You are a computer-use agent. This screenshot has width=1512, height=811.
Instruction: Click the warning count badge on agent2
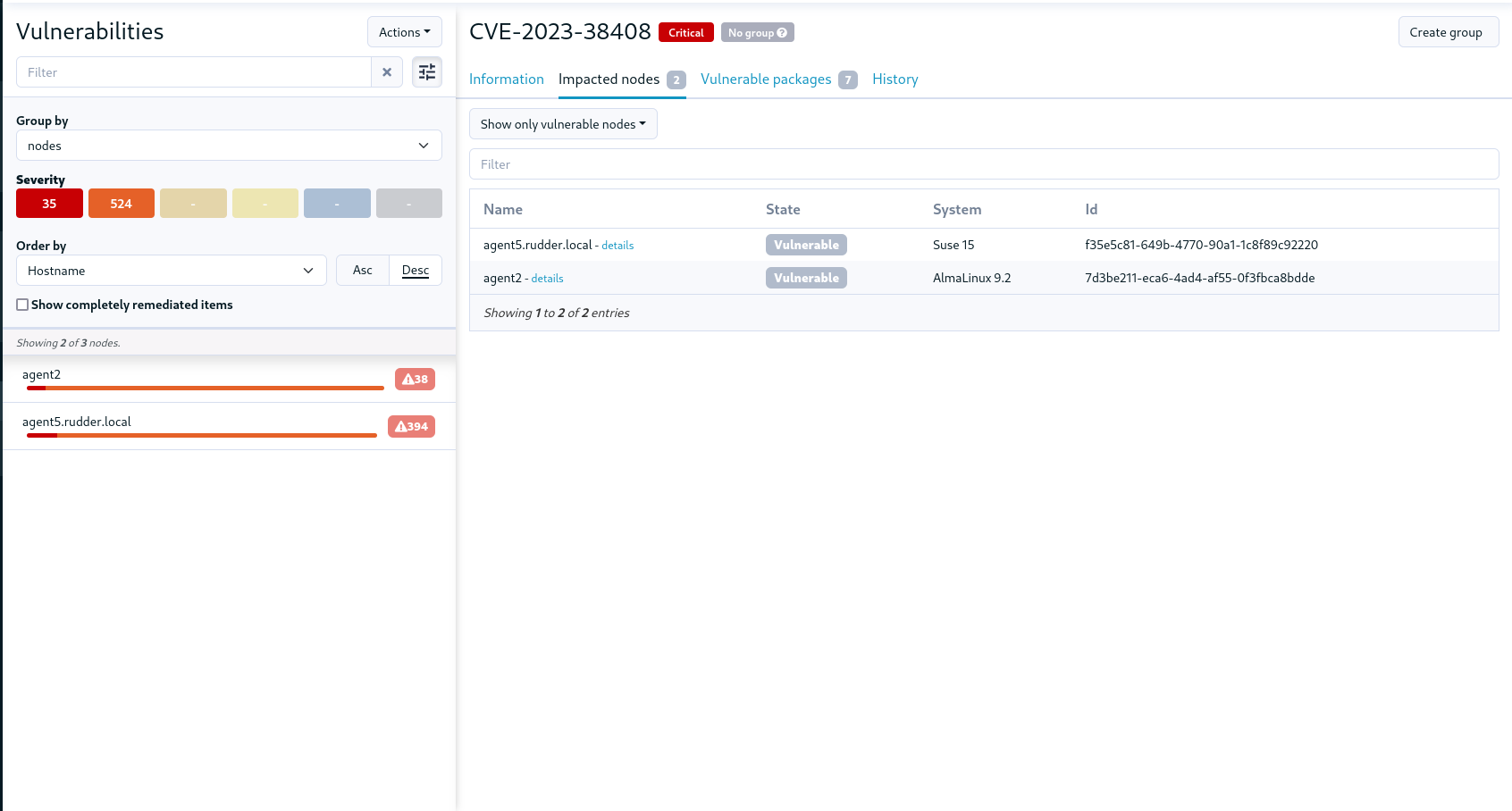tap(415, 379)
